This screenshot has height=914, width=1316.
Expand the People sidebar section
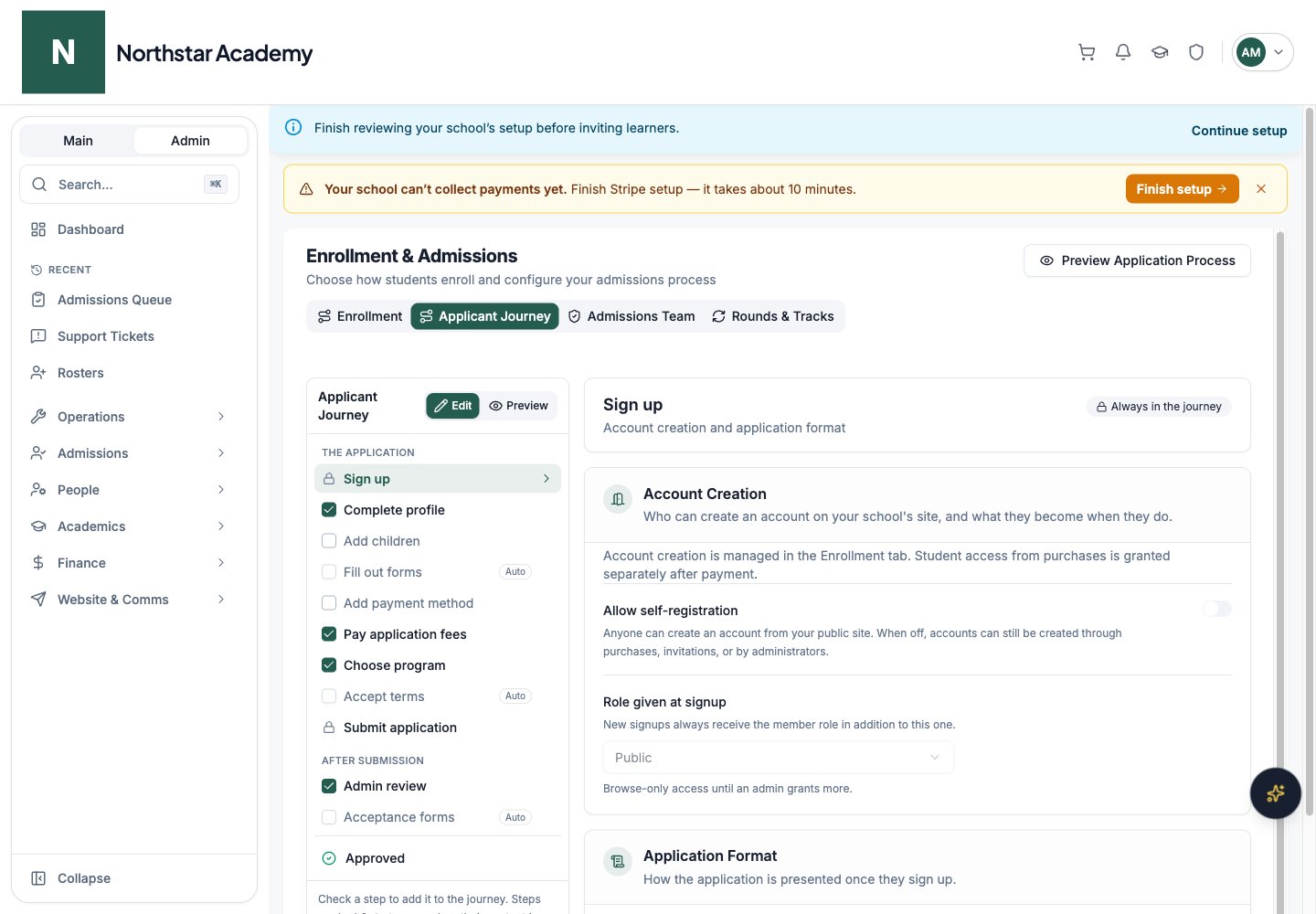[129, 490]
